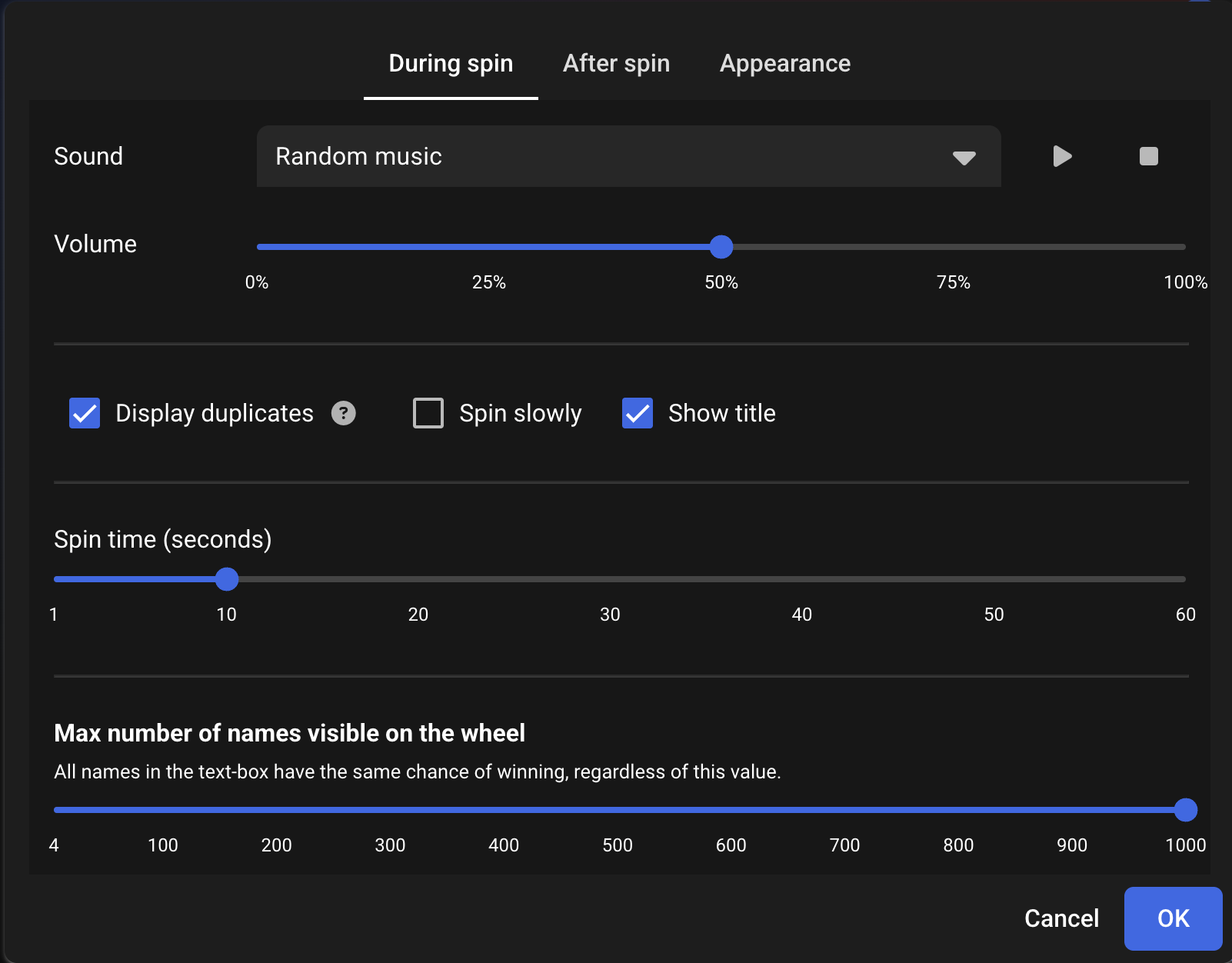
Task: Switch to the After spin tab
Action: [616, 64]
